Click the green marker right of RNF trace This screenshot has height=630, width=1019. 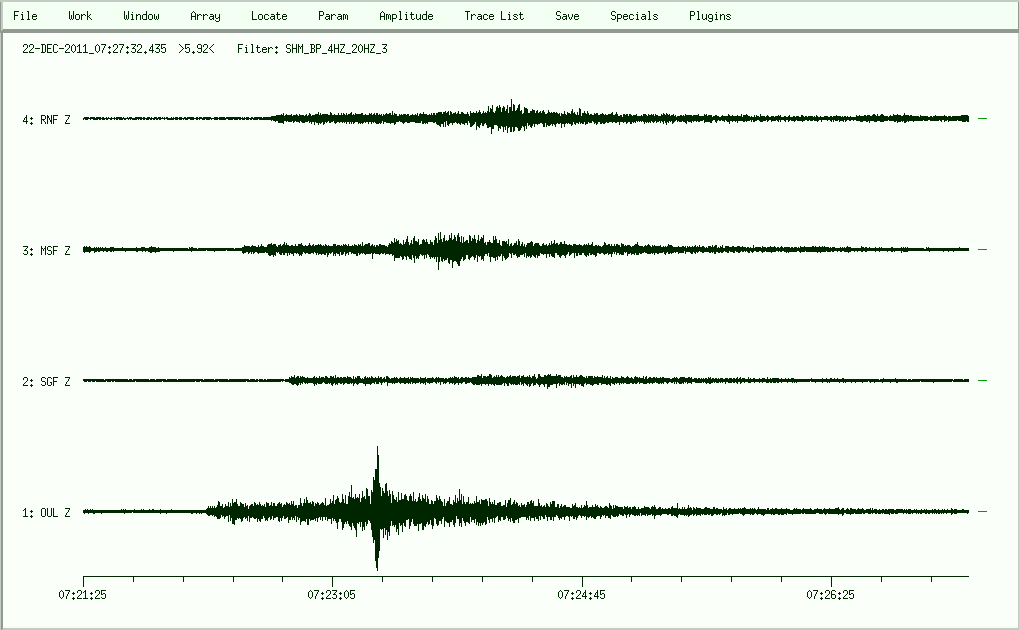[x=982, y=118]
